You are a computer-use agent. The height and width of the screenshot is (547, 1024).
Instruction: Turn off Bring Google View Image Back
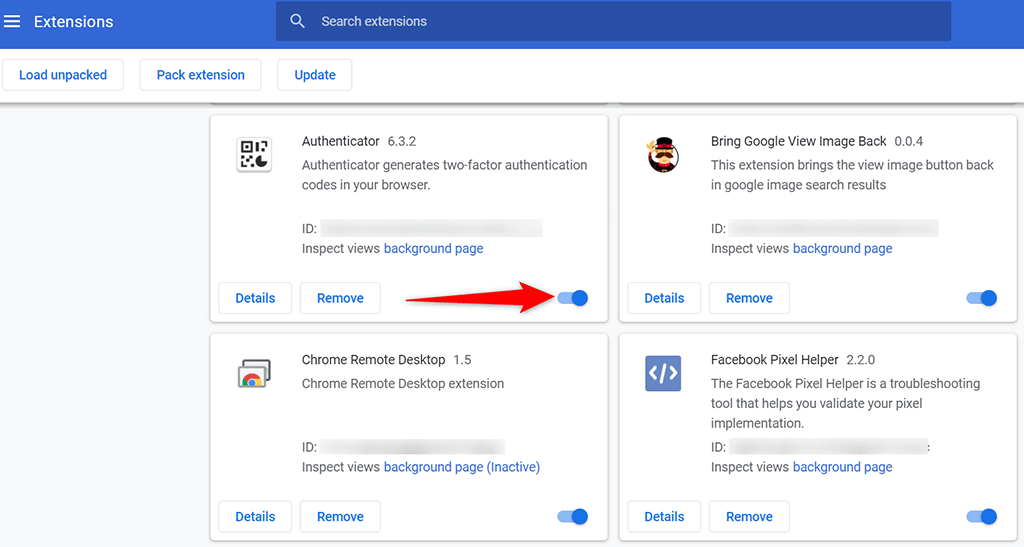982,298
